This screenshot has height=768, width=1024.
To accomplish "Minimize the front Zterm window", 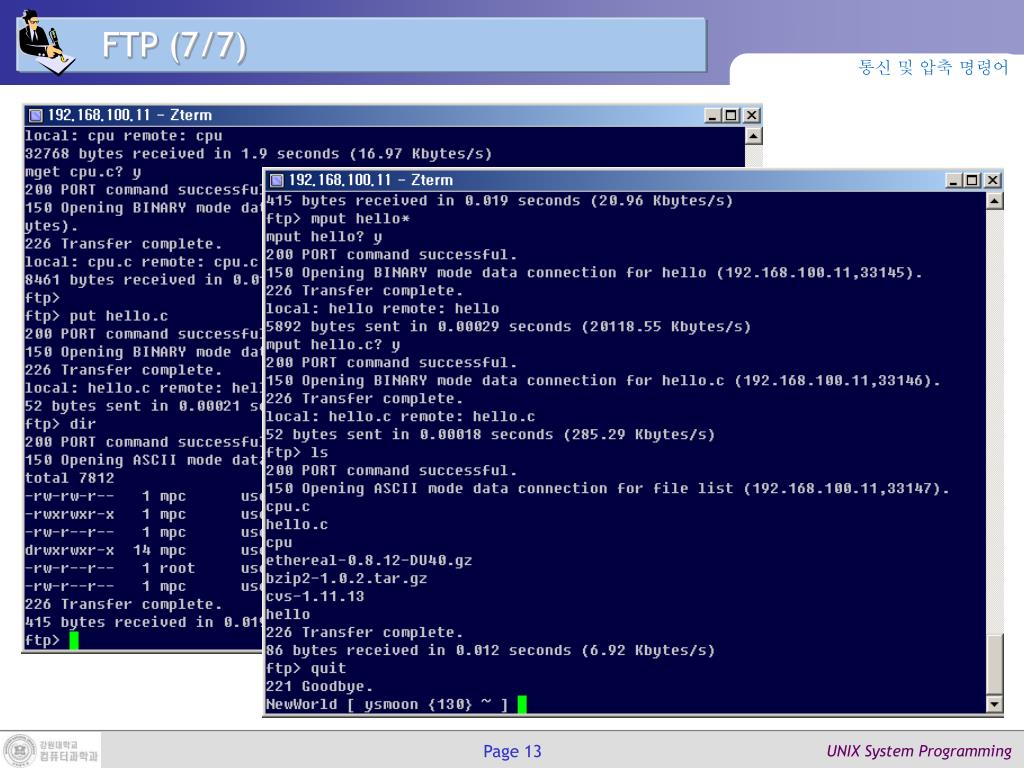I will tap(953, 180).
